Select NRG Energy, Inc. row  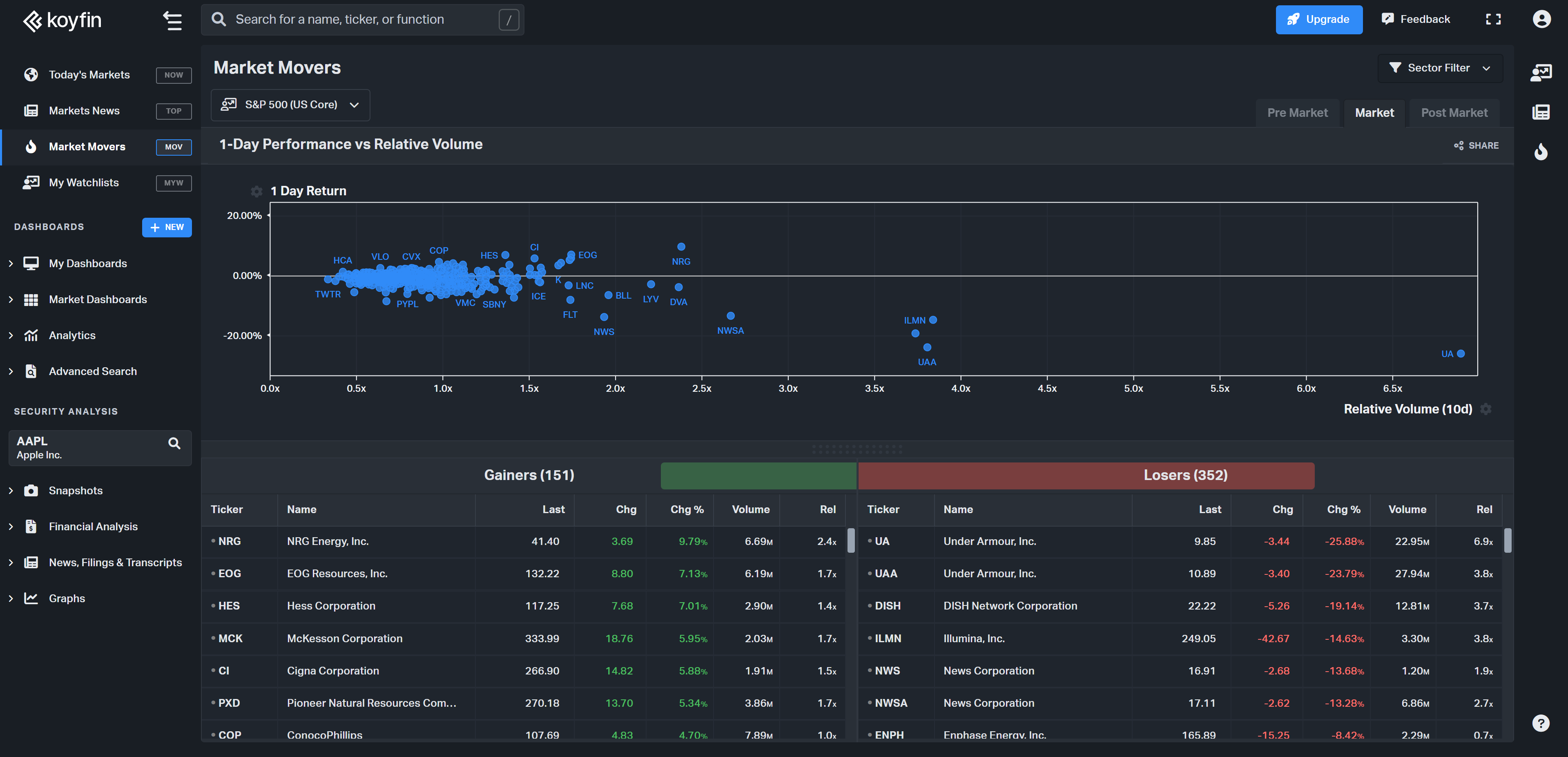524,541
